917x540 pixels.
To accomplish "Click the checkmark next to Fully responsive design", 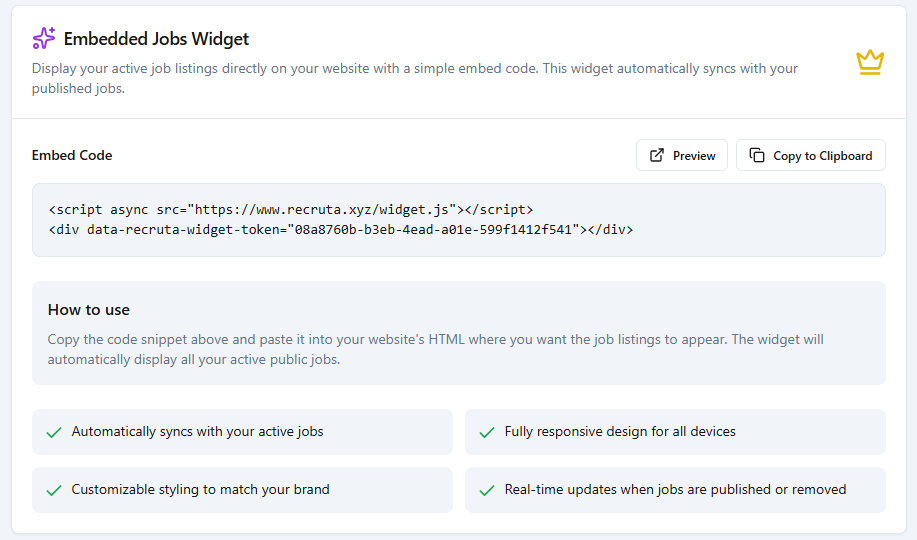I will pyautogui.click(x=487, y=432).
